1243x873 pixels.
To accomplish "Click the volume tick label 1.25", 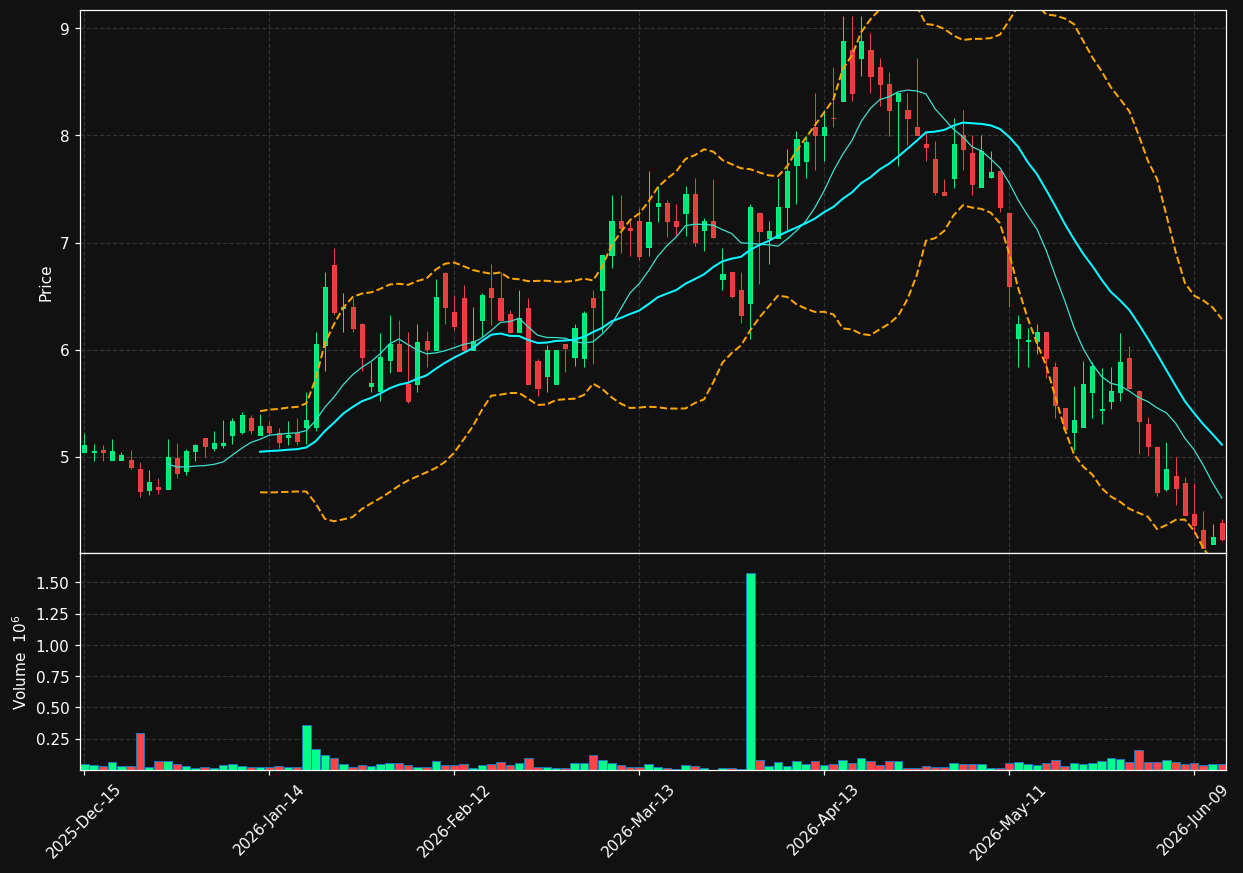I will (x=54, y=614).
